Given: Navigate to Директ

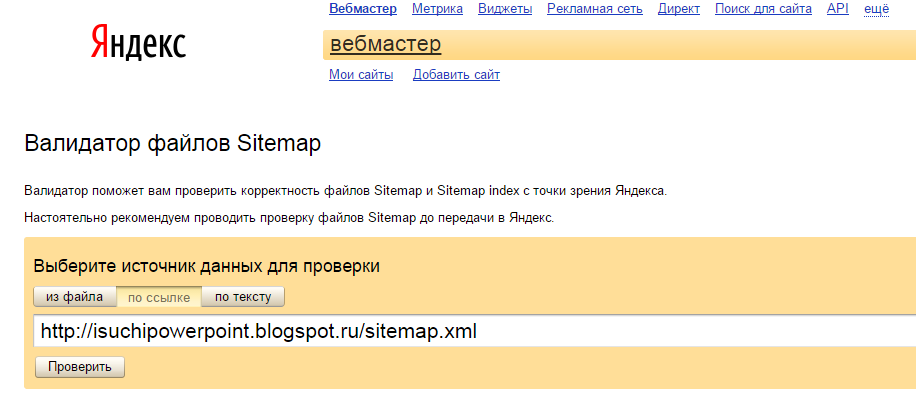Looking at the screenshot, I should click(x=679, y=9).
